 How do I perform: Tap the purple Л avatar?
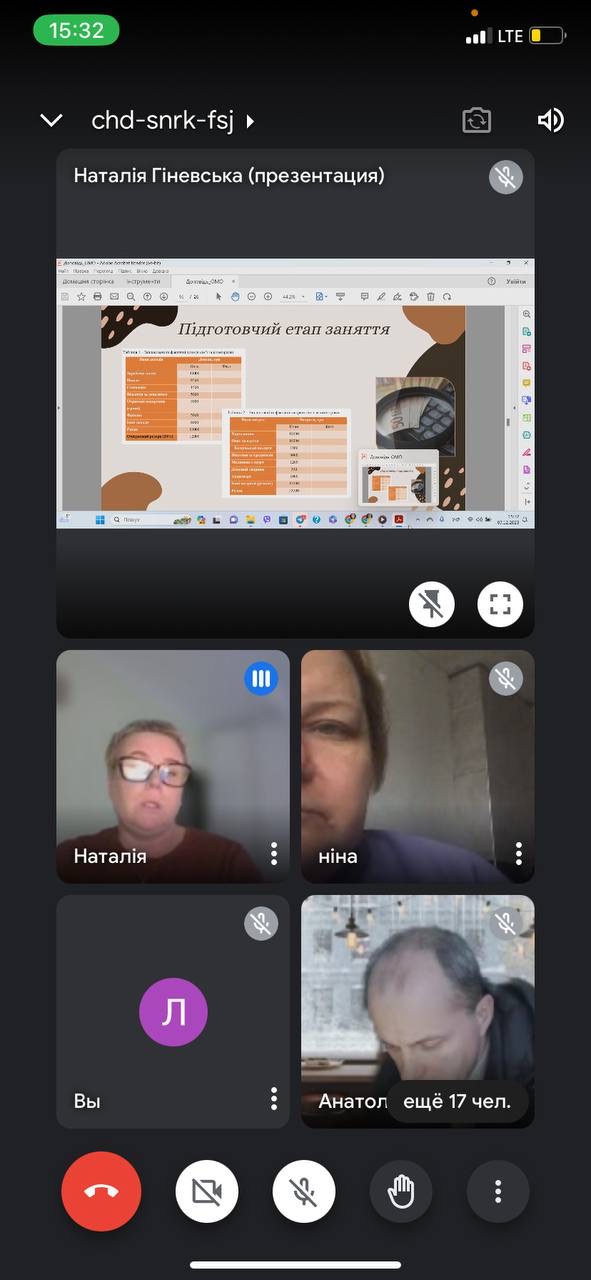(x=173, y=1013)
